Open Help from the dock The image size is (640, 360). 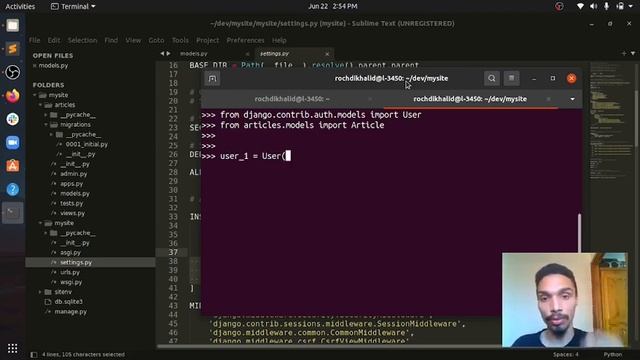(x=13, y=189)
